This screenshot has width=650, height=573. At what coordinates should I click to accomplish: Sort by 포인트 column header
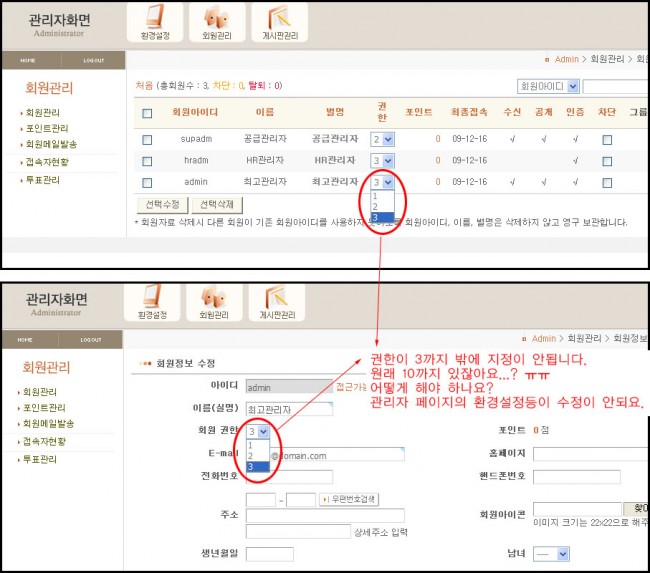pos(418,112)
